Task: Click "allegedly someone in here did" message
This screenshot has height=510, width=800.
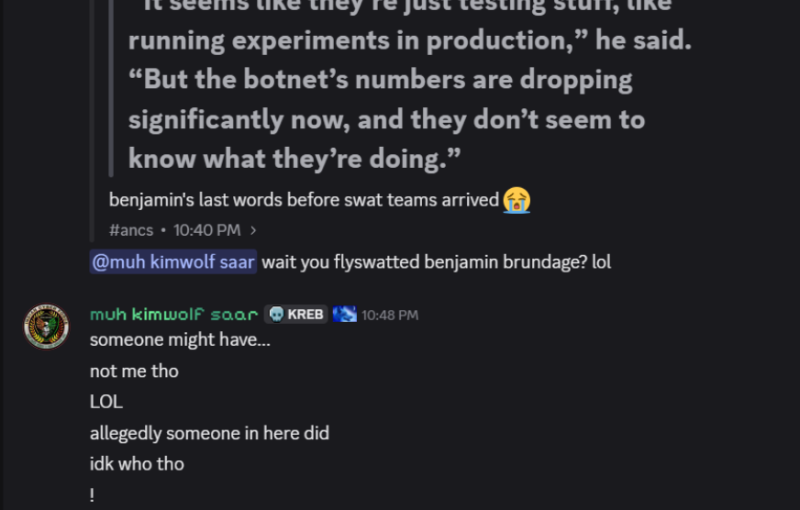Action: (x=209, y=433)
